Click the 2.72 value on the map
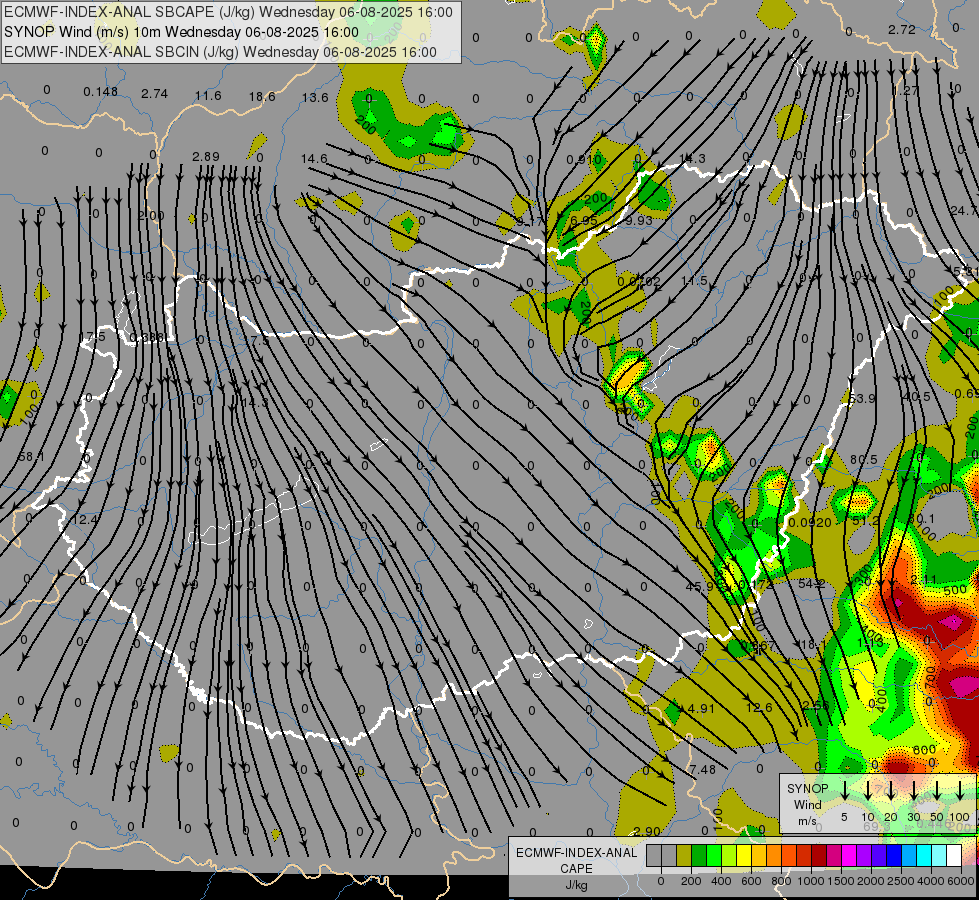The height and width of the screenshot is (900, 979). click(902, 29)
